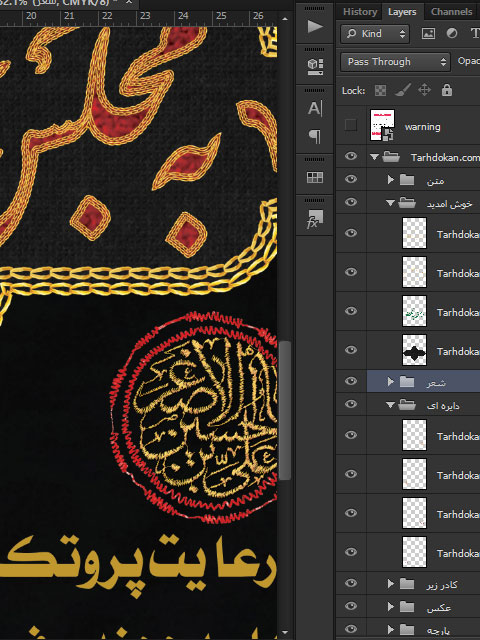
Task: Click the red circular calligraphy emblem on canvas
Action: click(x=194, y=416)
